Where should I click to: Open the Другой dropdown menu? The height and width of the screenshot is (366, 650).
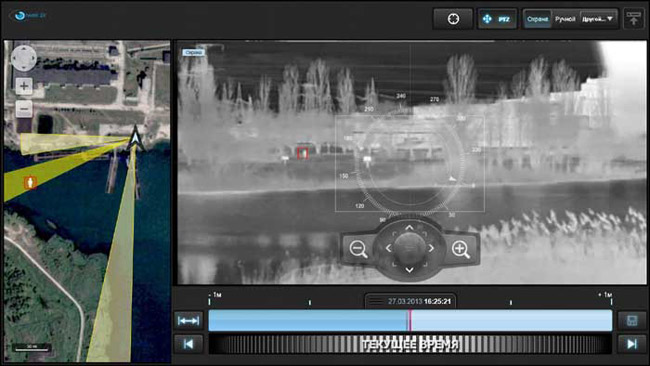[x=598, y=19]
